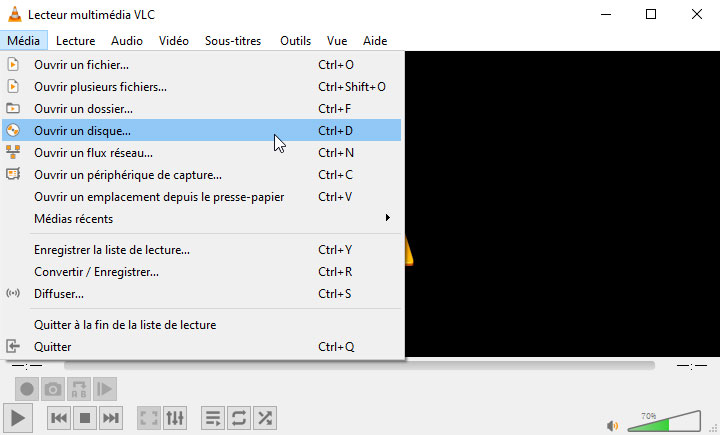Select Convertir / Enregistrer...

pyautogui.click(x=202, y=271)
